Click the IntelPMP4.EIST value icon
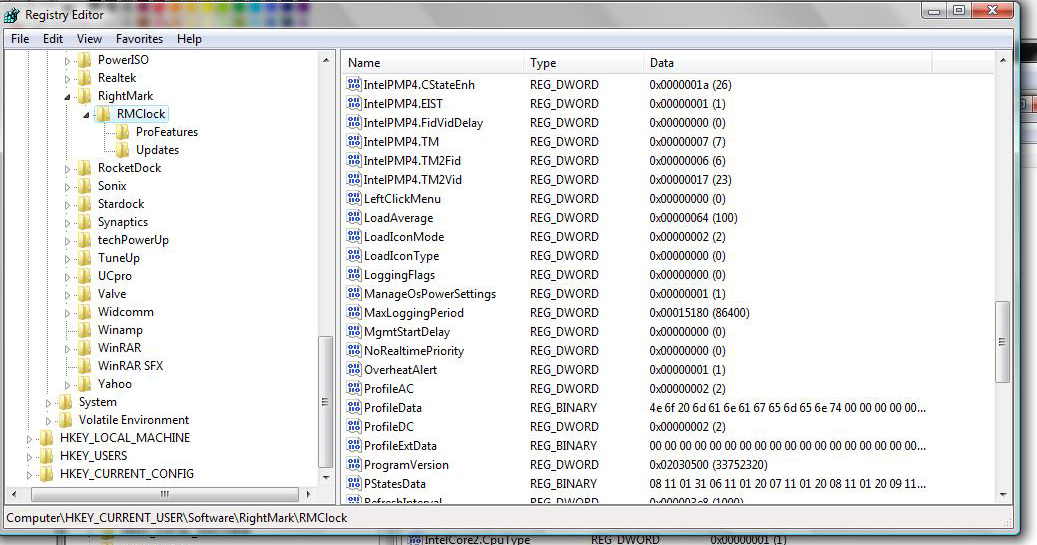The width and height of the screenshot is (1037, 545). click(x=354, y=104)
